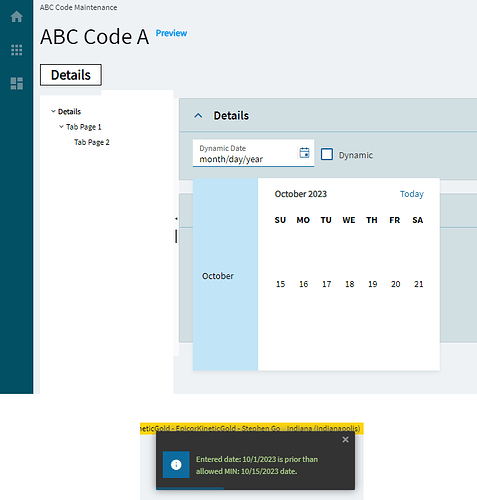
Task: Collapse the Details tree node
Action: point(53,111)
